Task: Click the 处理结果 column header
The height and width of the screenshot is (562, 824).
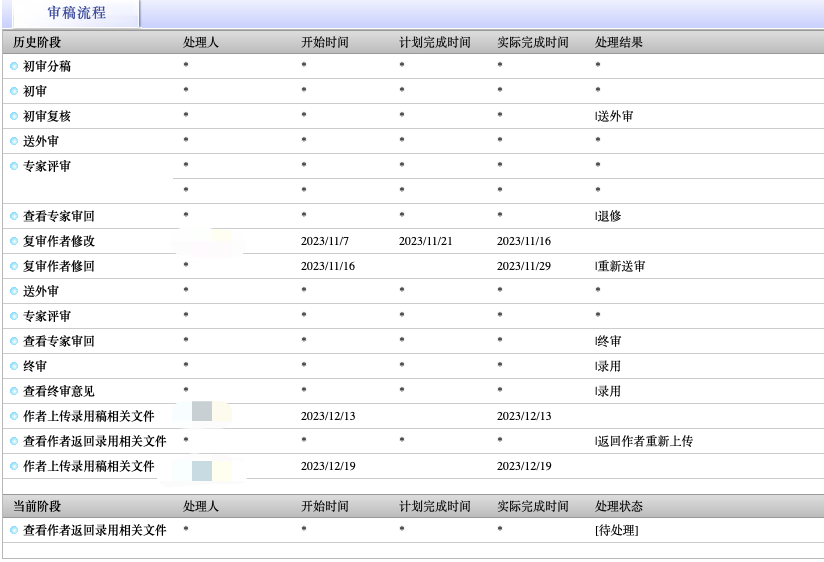Action: pyautogui.click(x=619, y=43)
